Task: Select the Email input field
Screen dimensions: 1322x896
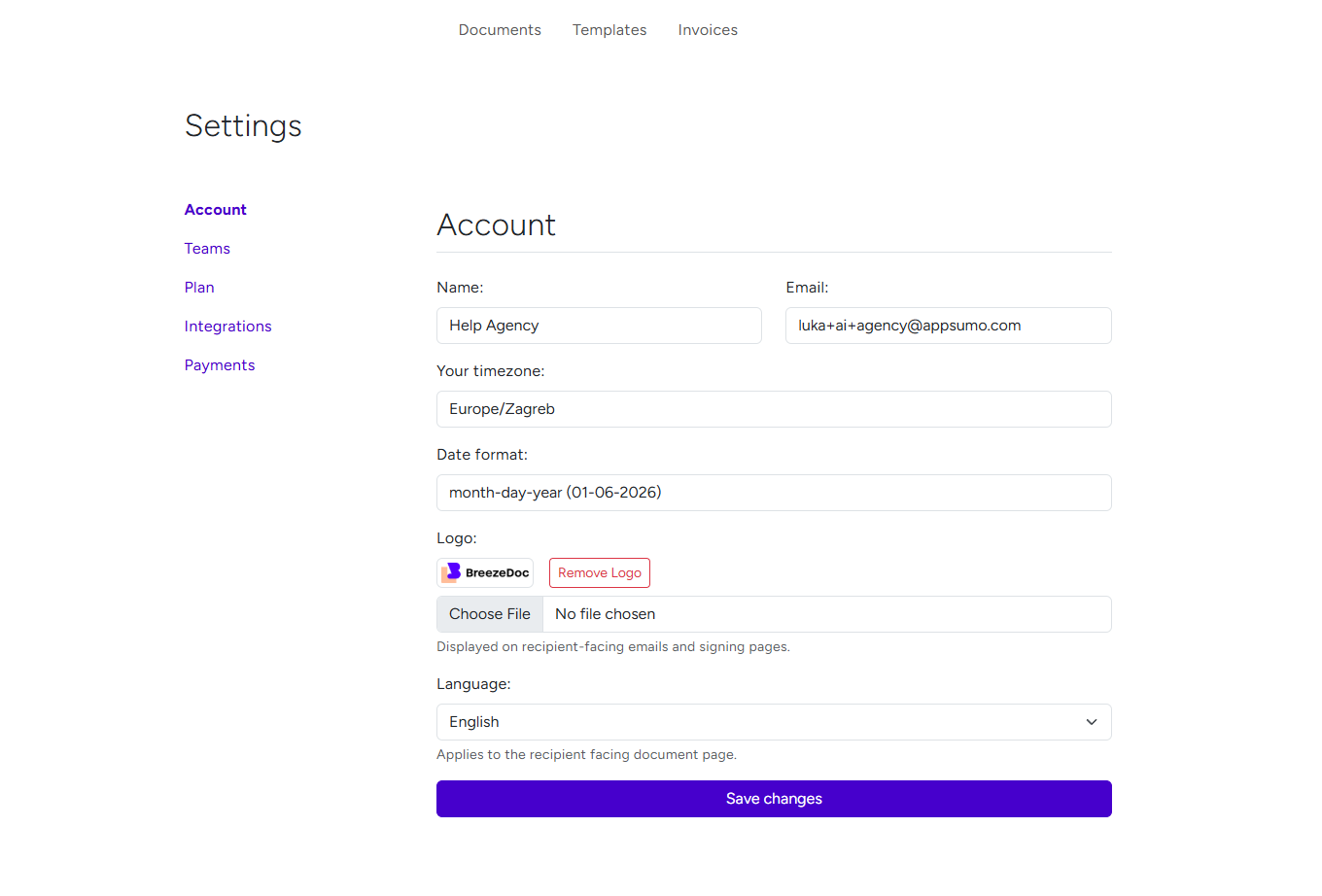Action: pos(948,326)
